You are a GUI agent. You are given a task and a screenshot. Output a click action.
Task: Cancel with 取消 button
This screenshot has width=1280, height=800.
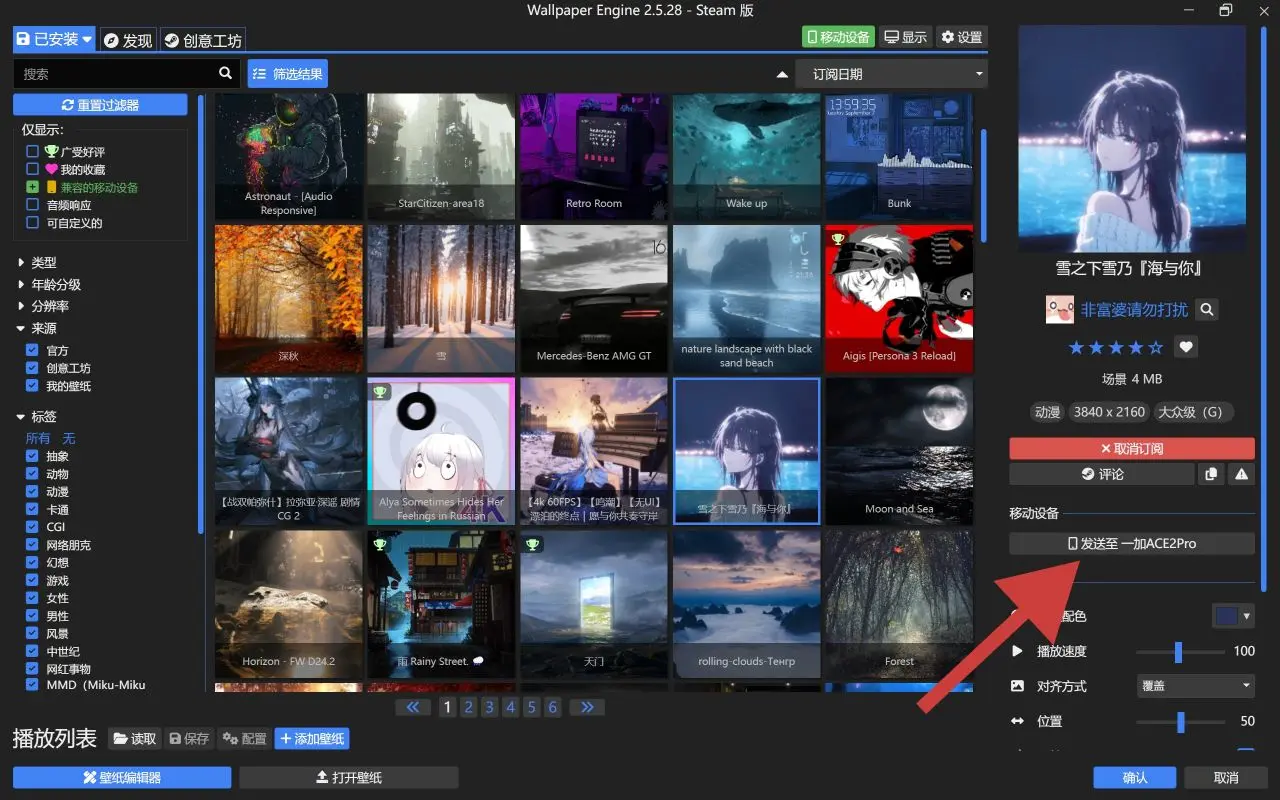(x=1226, y=777)
